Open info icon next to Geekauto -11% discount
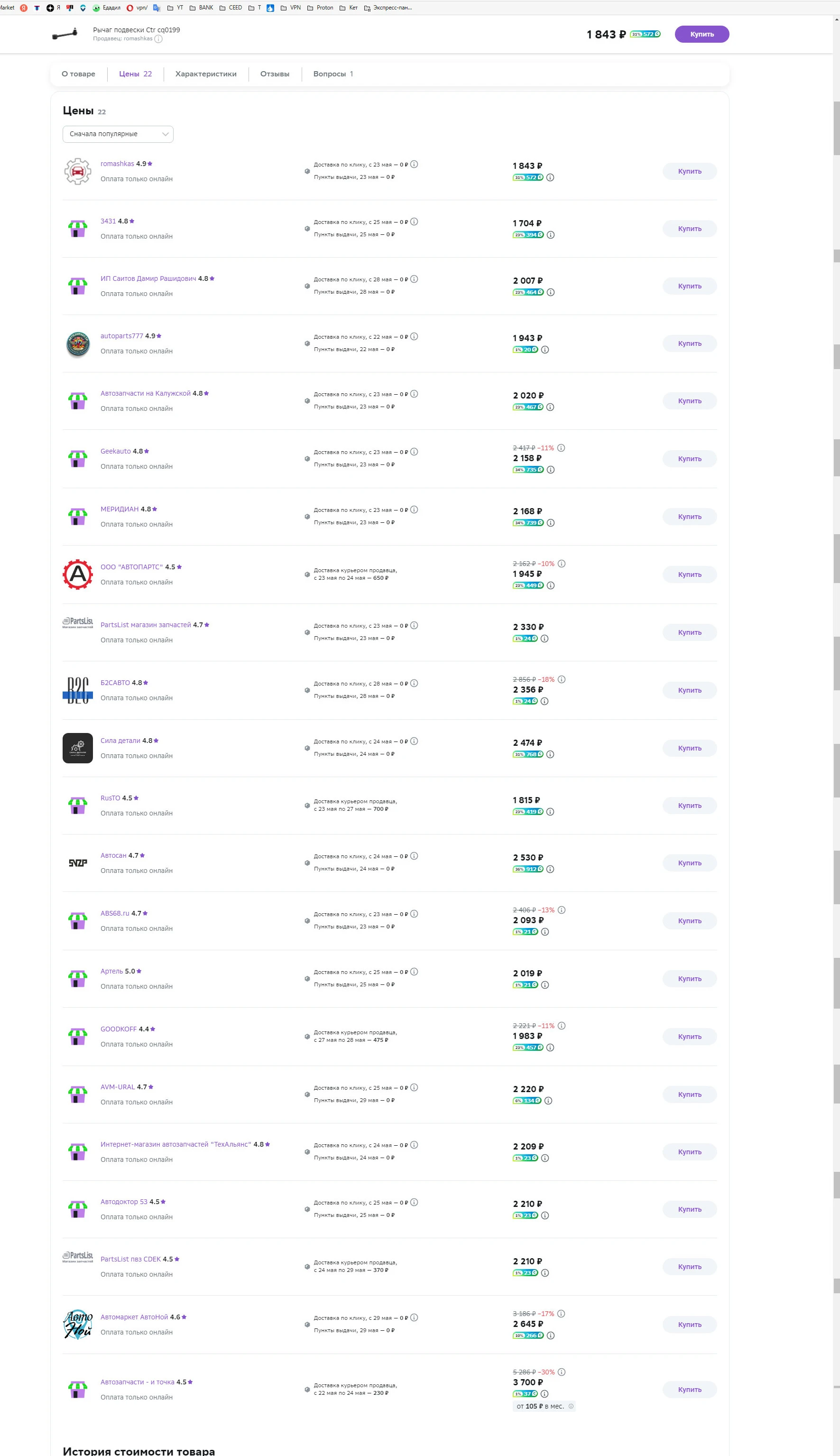The height and width of the screenshot is (1456, 840). click(562, 448)
